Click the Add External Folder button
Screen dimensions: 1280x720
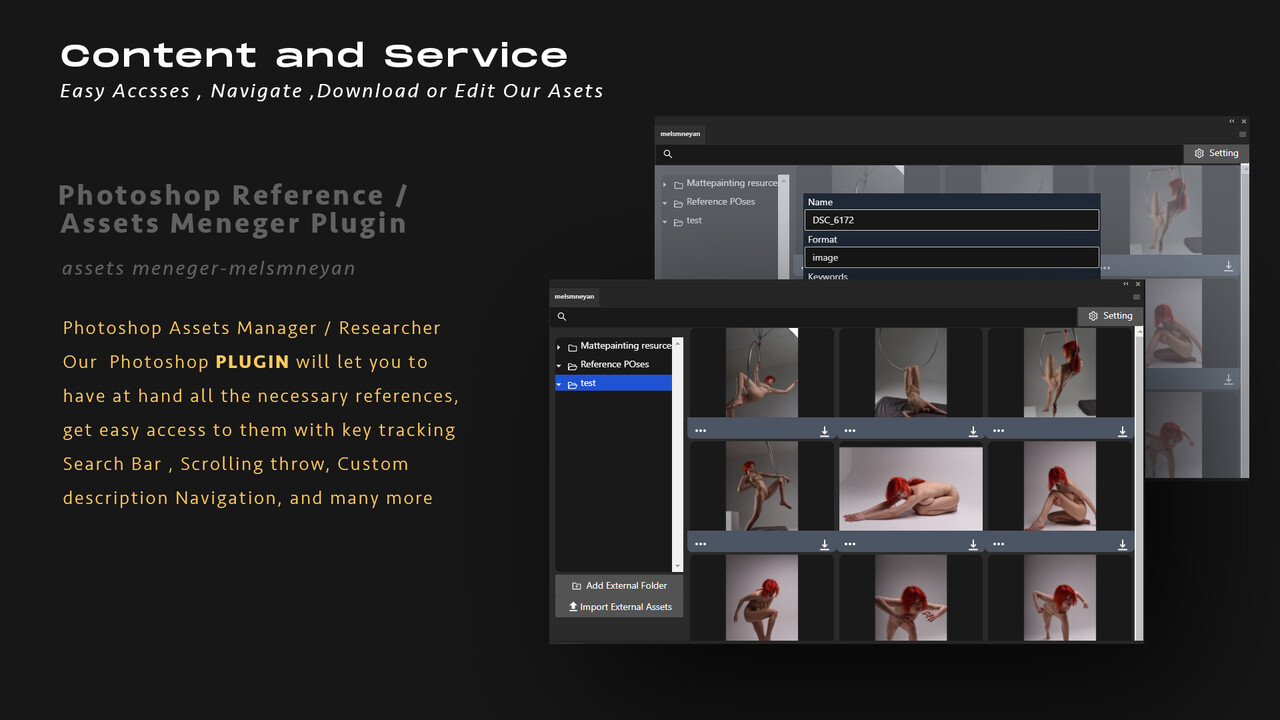(x=619, y=586)
